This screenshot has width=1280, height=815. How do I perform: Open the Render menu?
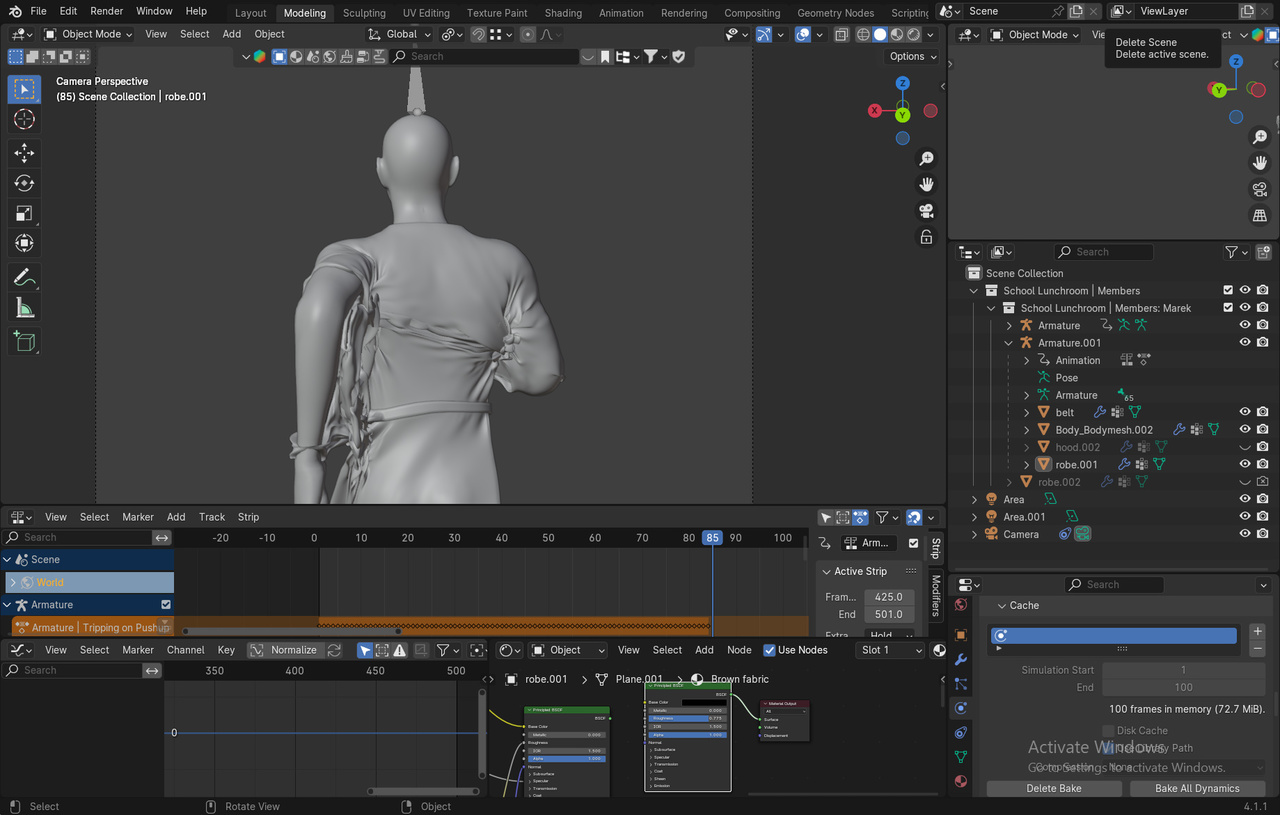(x=106, y=11)
